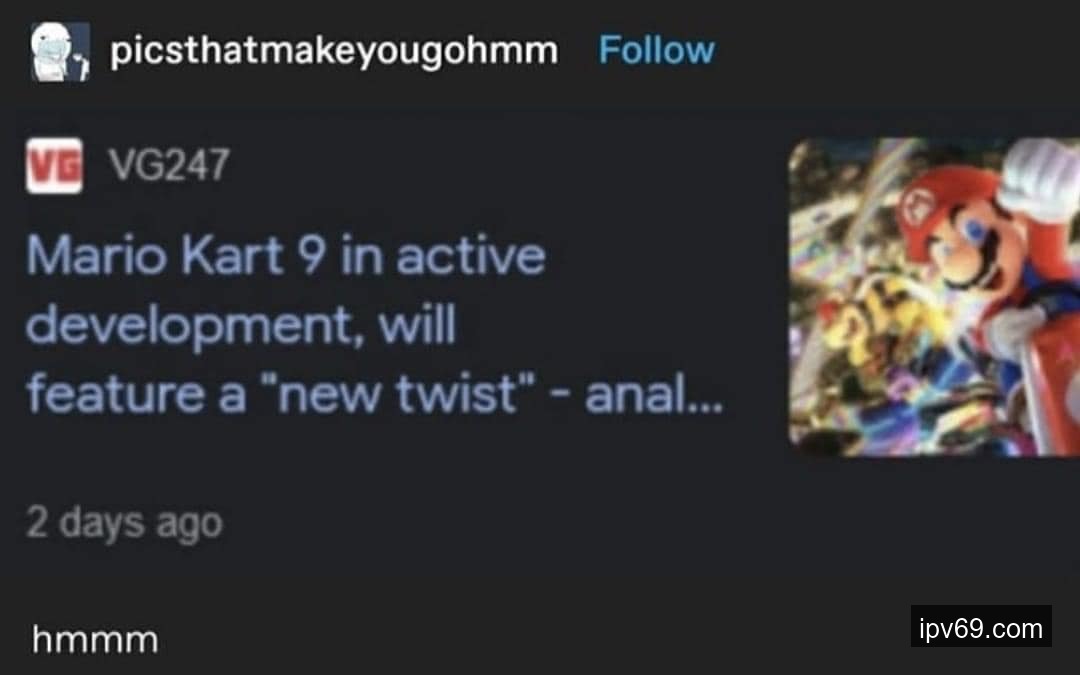Click the "in active" headline words
Screen dimensions: 1080x675
[x=443, y=256]
